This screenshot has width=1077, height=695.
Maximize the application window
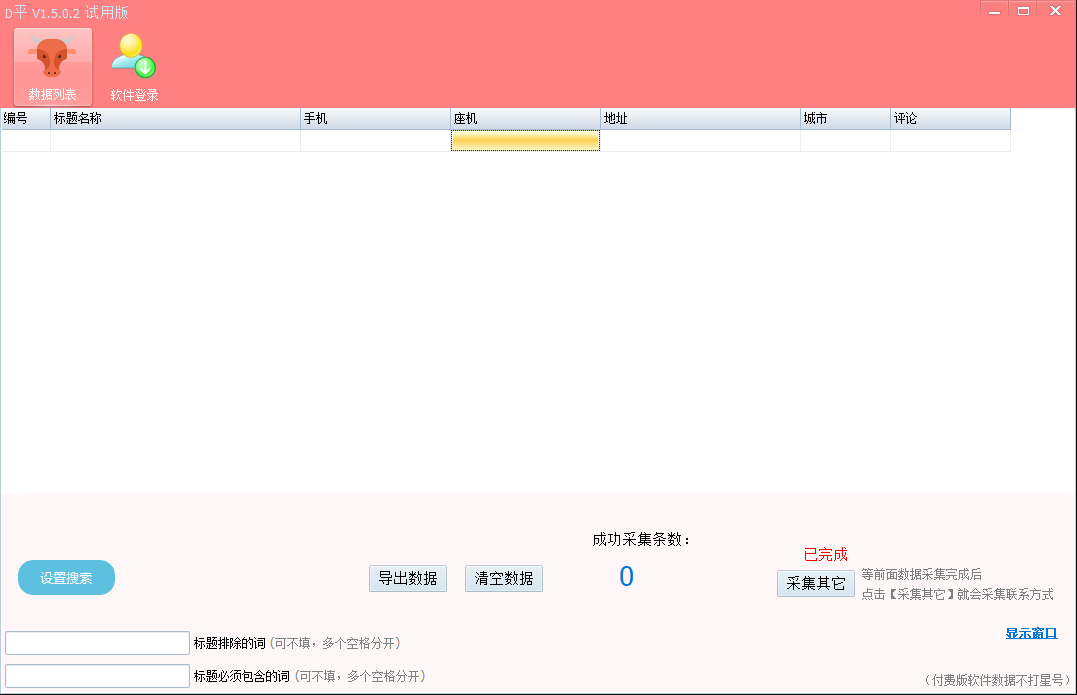pyautogui.click(x=1023, y=11)
